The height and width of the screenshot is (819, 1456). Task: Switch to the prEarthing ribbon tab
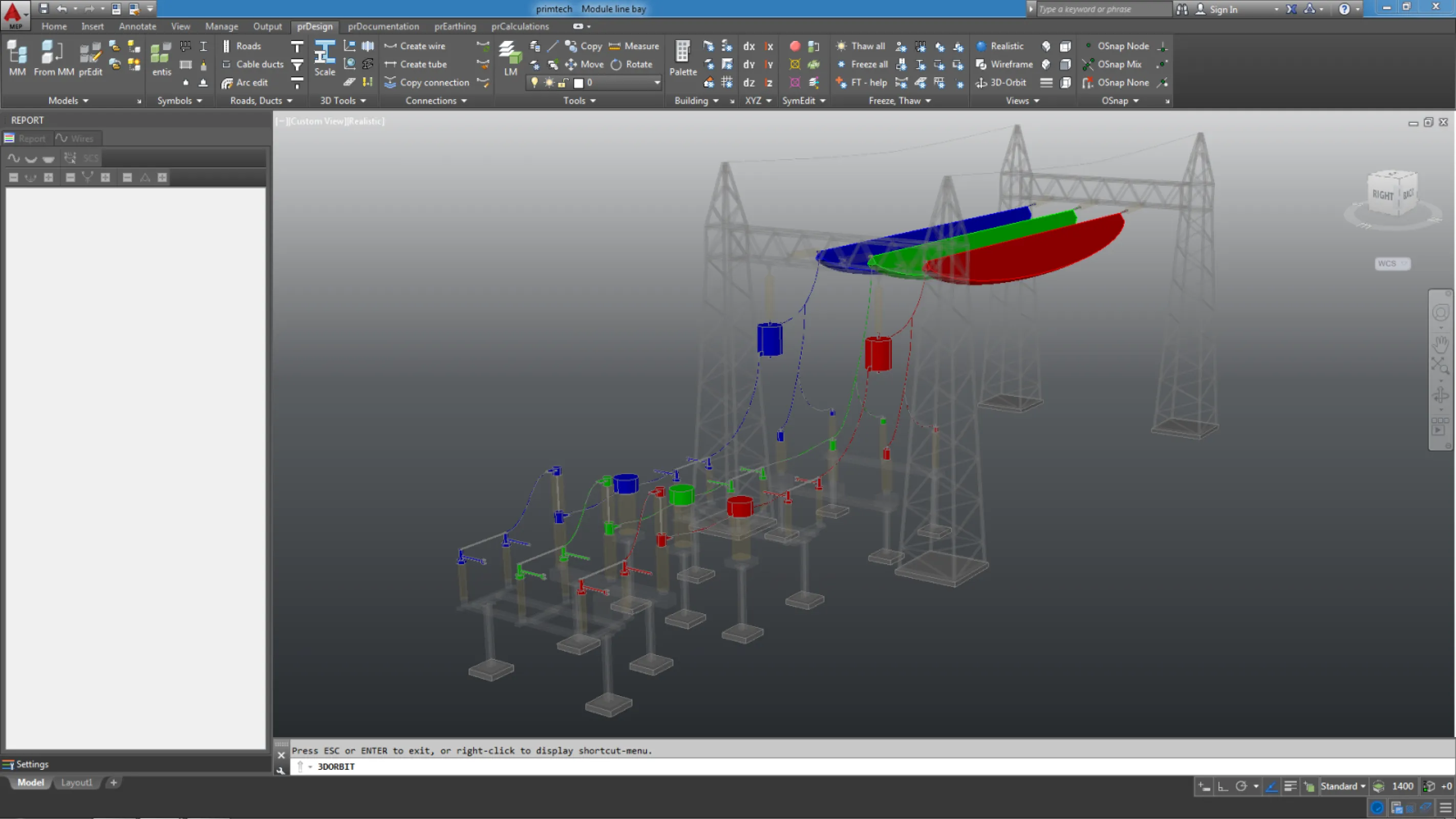point(455,26)
